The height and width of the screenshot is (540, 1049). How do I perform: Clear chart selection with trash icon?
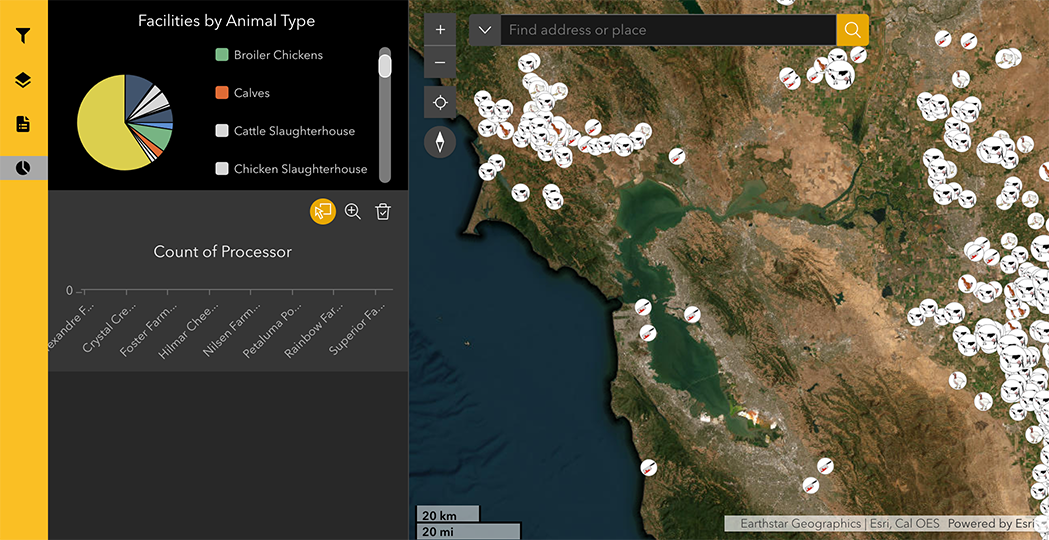[382, 211]
